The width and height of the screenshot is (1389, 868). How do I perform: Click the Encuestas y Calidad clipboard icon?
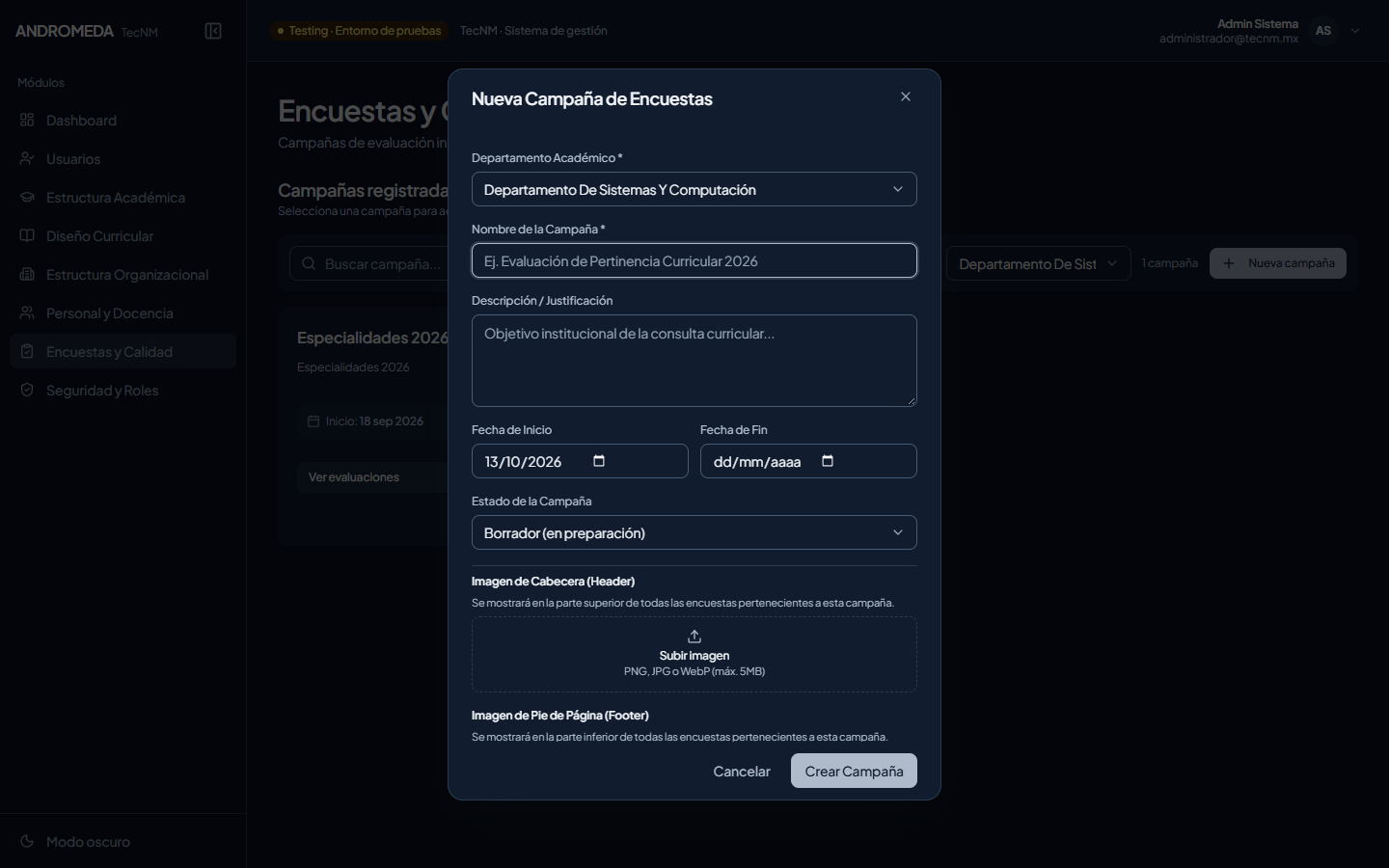pos(27,352)
